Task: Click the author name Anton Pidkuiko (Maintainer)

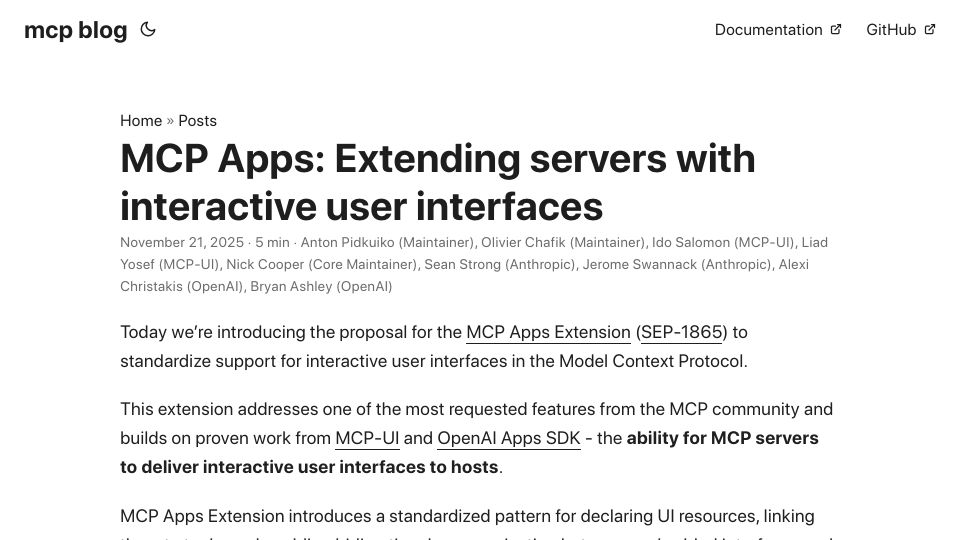Action: click(x=388, y=242)
